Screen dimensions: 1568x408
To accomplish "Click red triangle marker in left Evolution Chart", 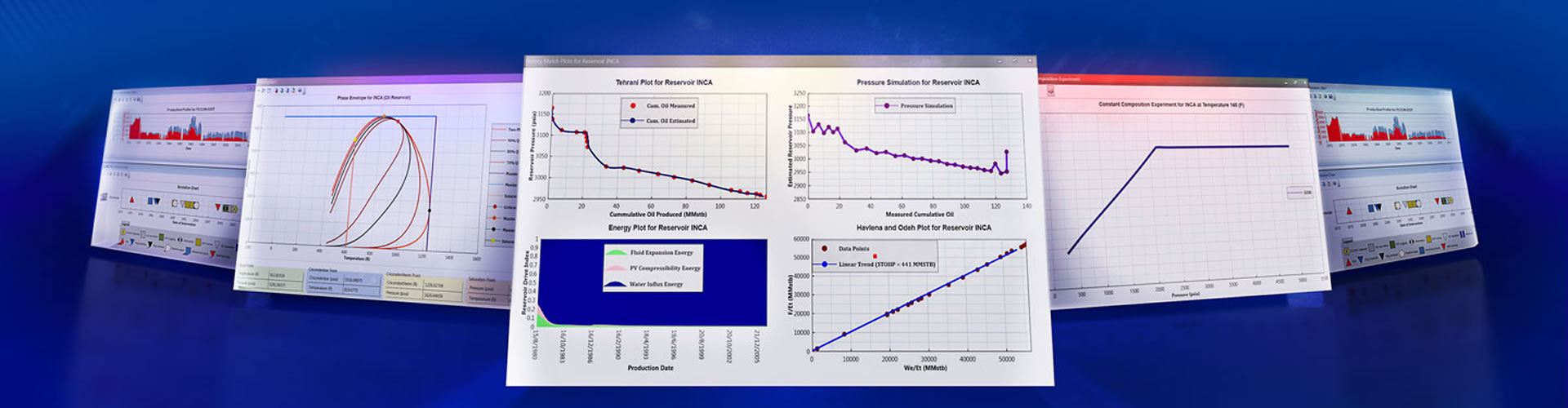I will point(131,199).
